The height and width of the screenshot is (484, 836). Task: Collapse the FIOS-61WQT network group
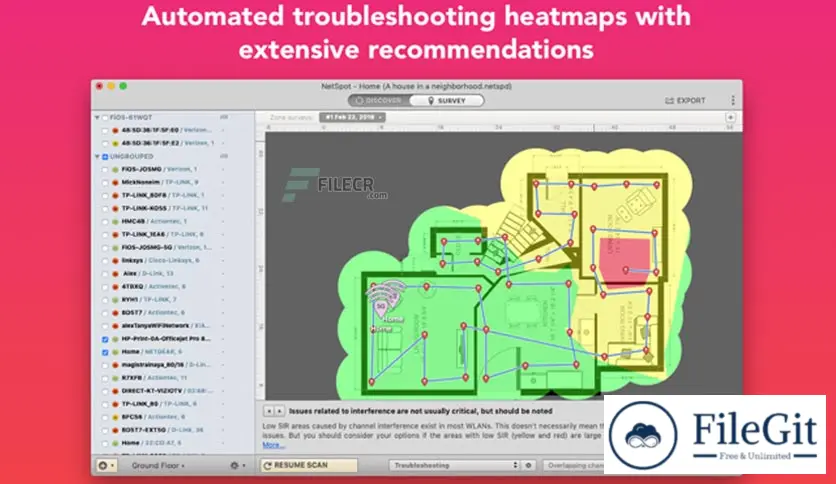(x=97, y=117)
